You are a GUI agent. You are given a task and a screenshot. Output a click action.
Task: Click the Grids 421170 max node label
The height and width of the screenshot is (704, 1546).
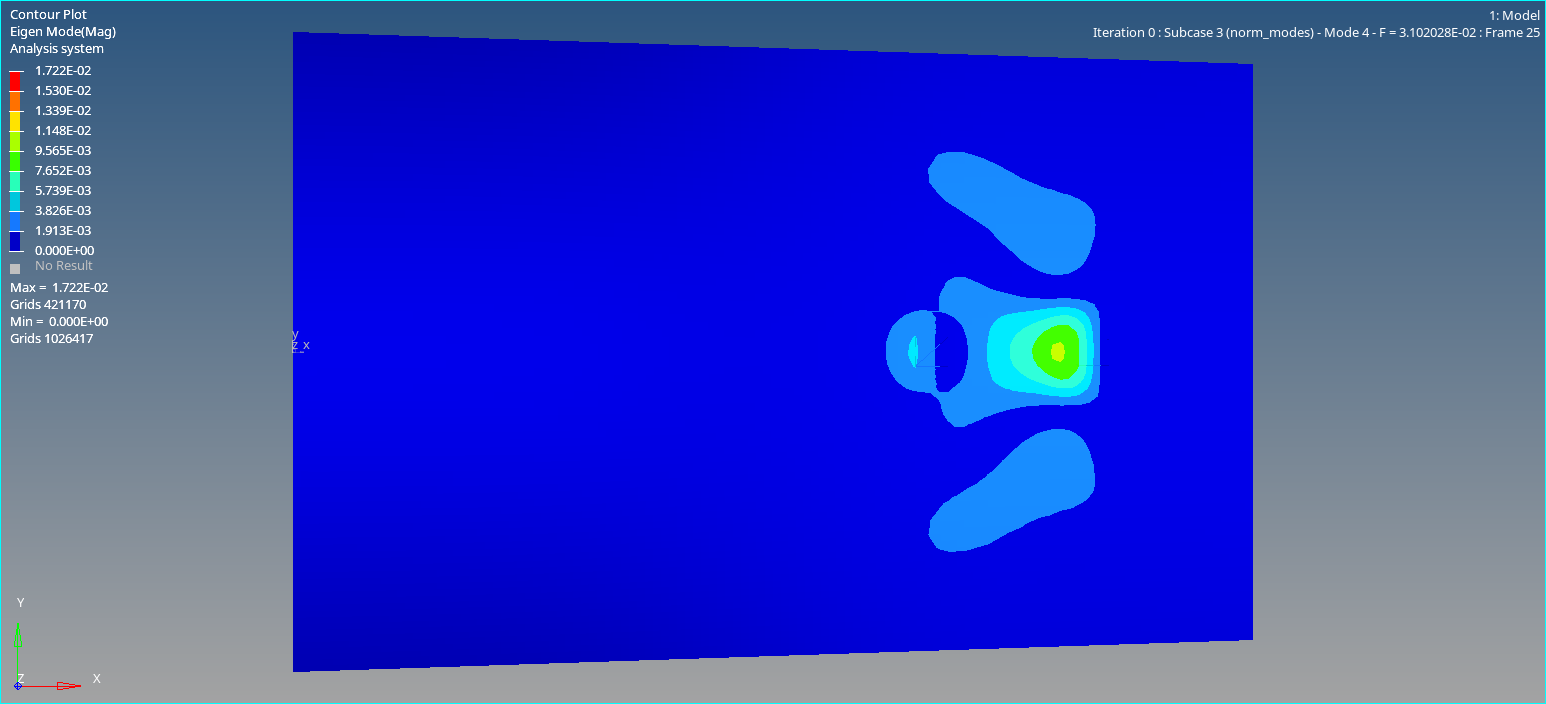48,305
